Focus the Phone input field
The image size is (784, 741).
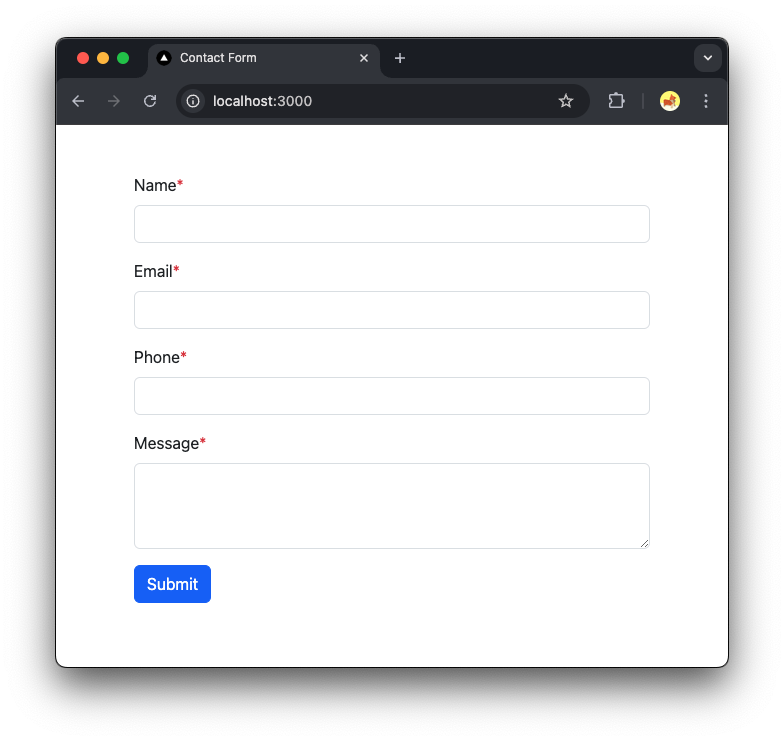(x=392, y=396)
